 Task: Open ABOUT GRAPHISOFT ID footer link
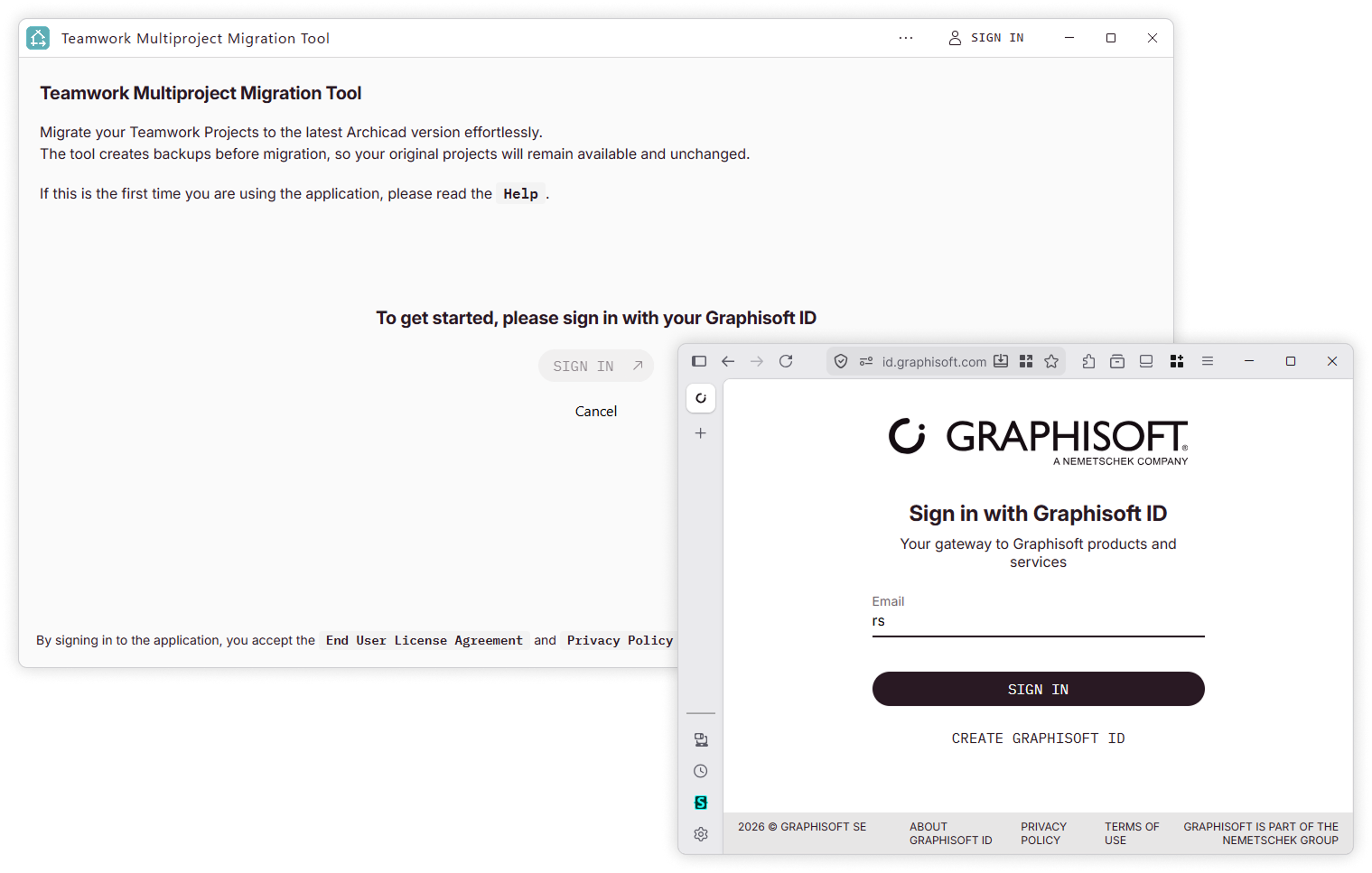point(950,833)
